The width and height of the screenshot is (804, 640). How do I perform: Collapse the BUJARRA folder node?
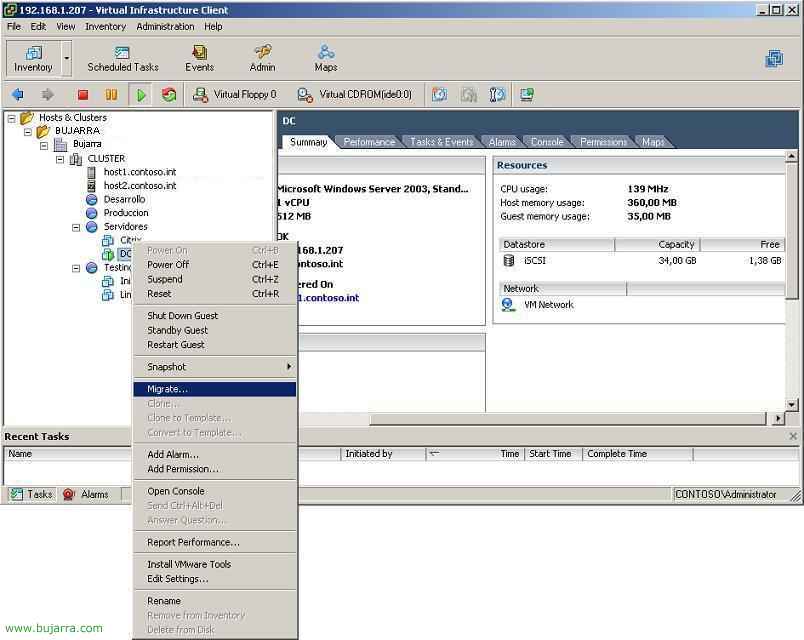pyautogui.click(x=28, y=132)
